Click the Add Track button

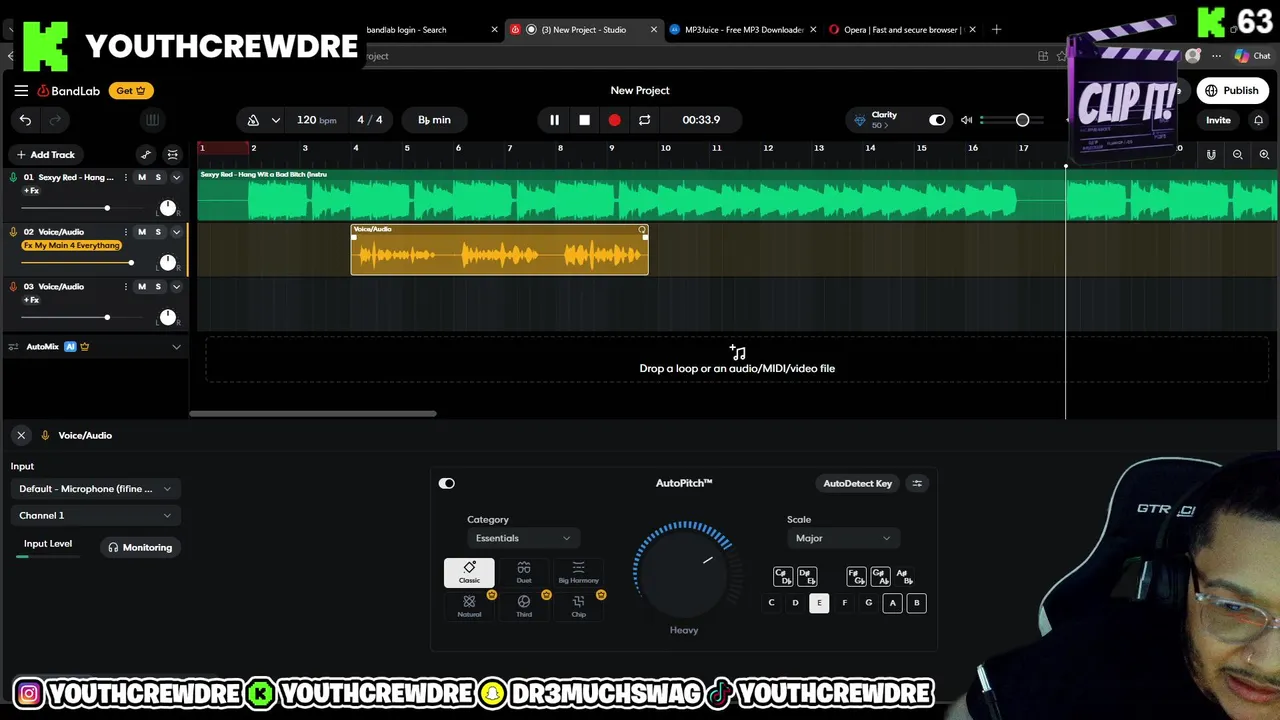click(45, 155)
